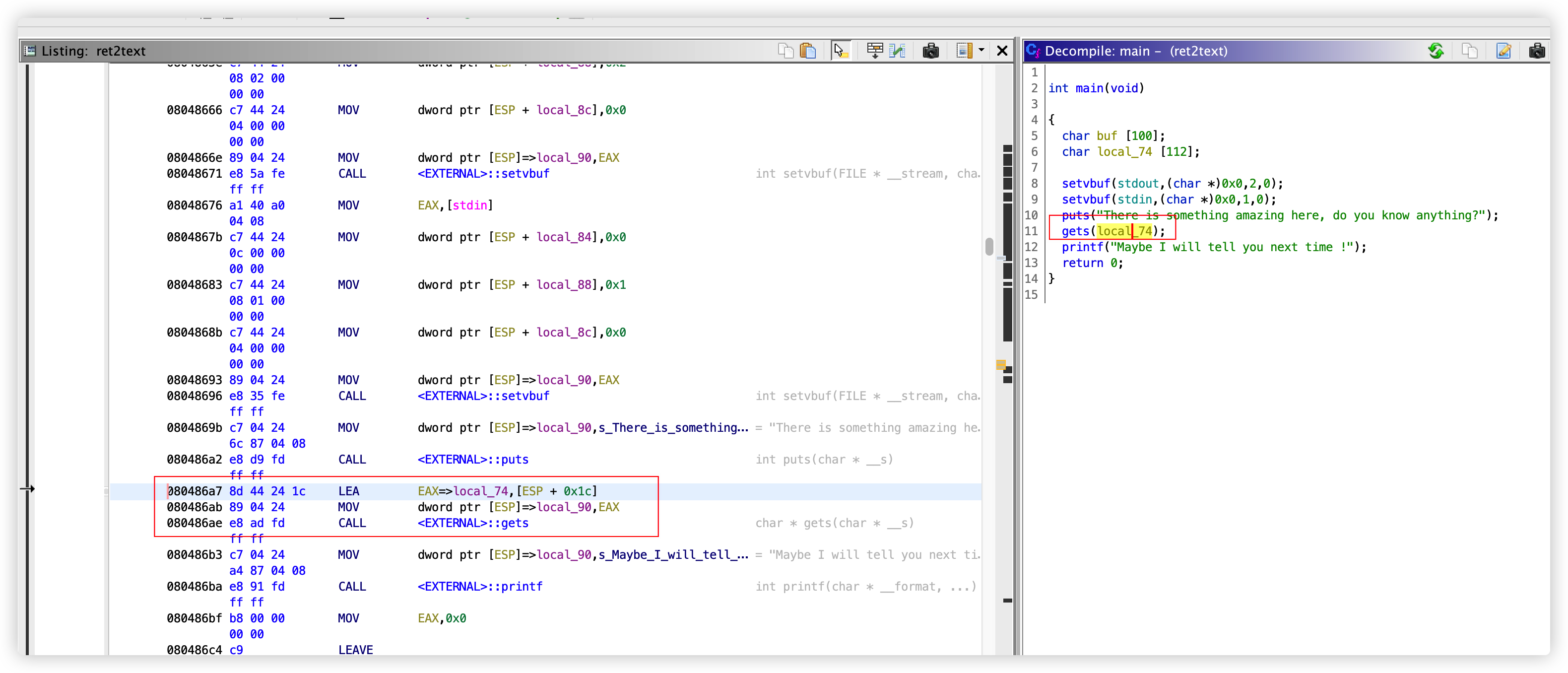This screenshot has height=673, width=1568.
Task: Take a snapshot of the Decompile view
Action: [1536, 51]
